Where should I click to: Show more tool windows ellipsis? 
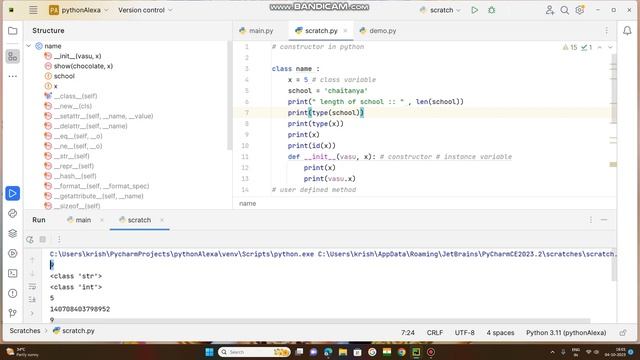13,76
